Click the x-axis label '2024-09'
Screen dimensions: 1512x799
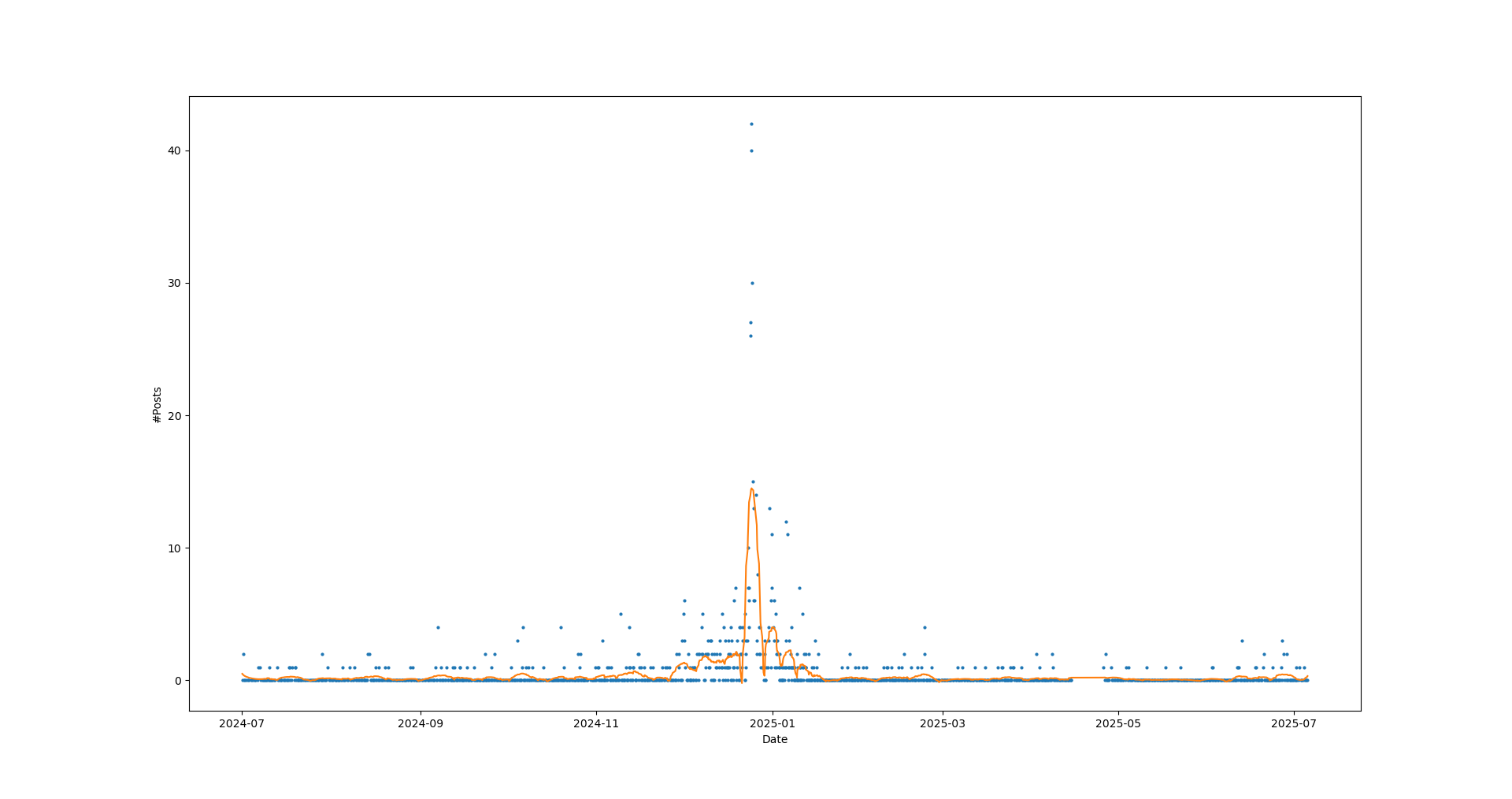pyautogui.click(x=421, y=723)
